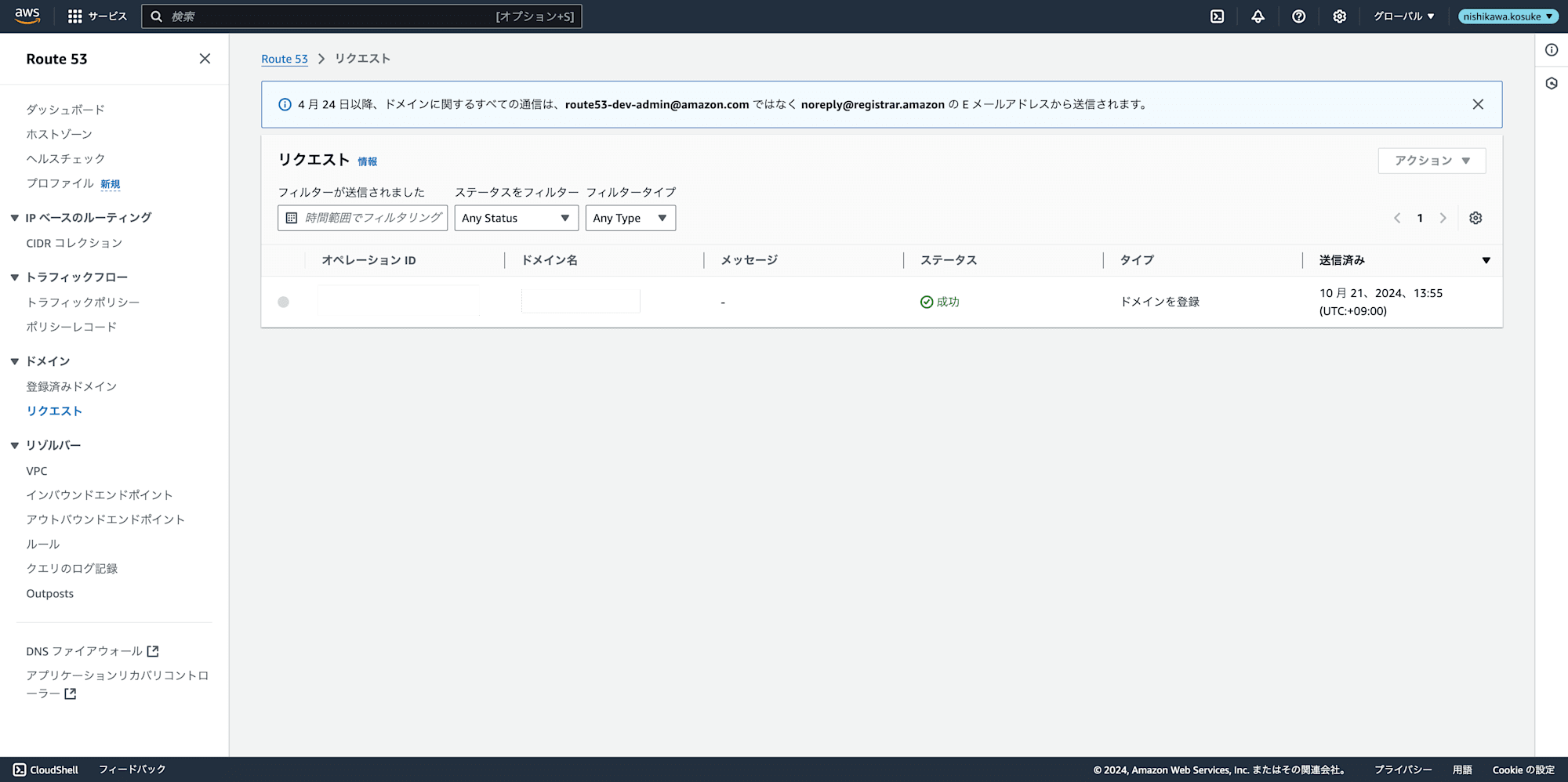This screenshot has height=782, width=1568.
Task: Click the 10 月 21、2024、13:55 timestamp
Action: [1381, 293]
